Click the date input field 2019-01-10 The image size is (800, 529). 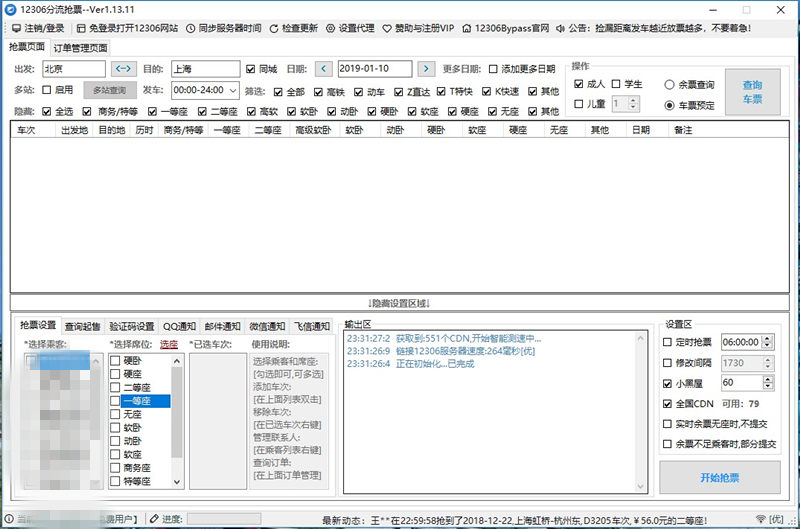[375, 68]
